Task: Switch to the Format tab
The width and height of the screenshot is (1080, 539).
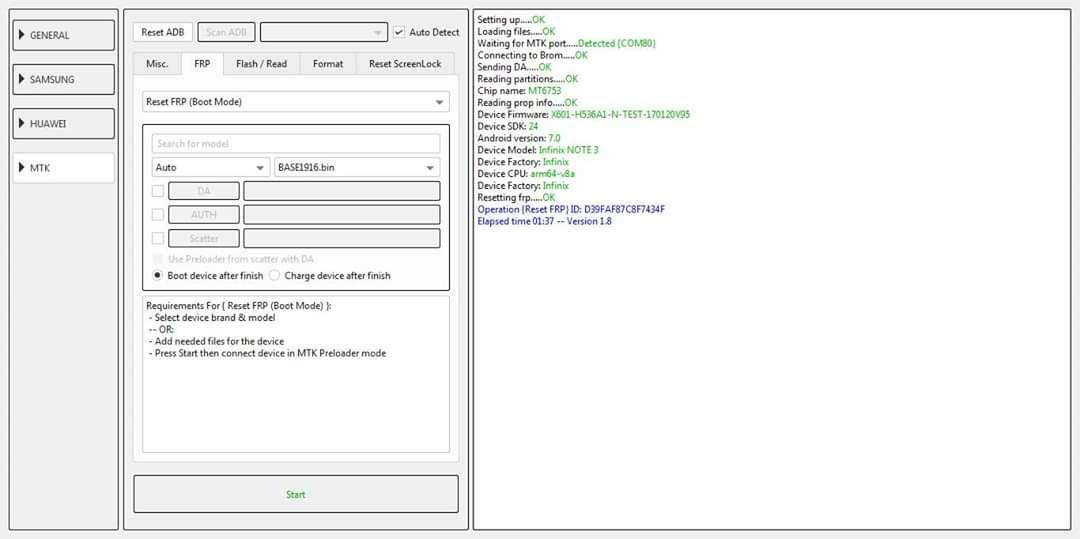Action: [328, 63]
